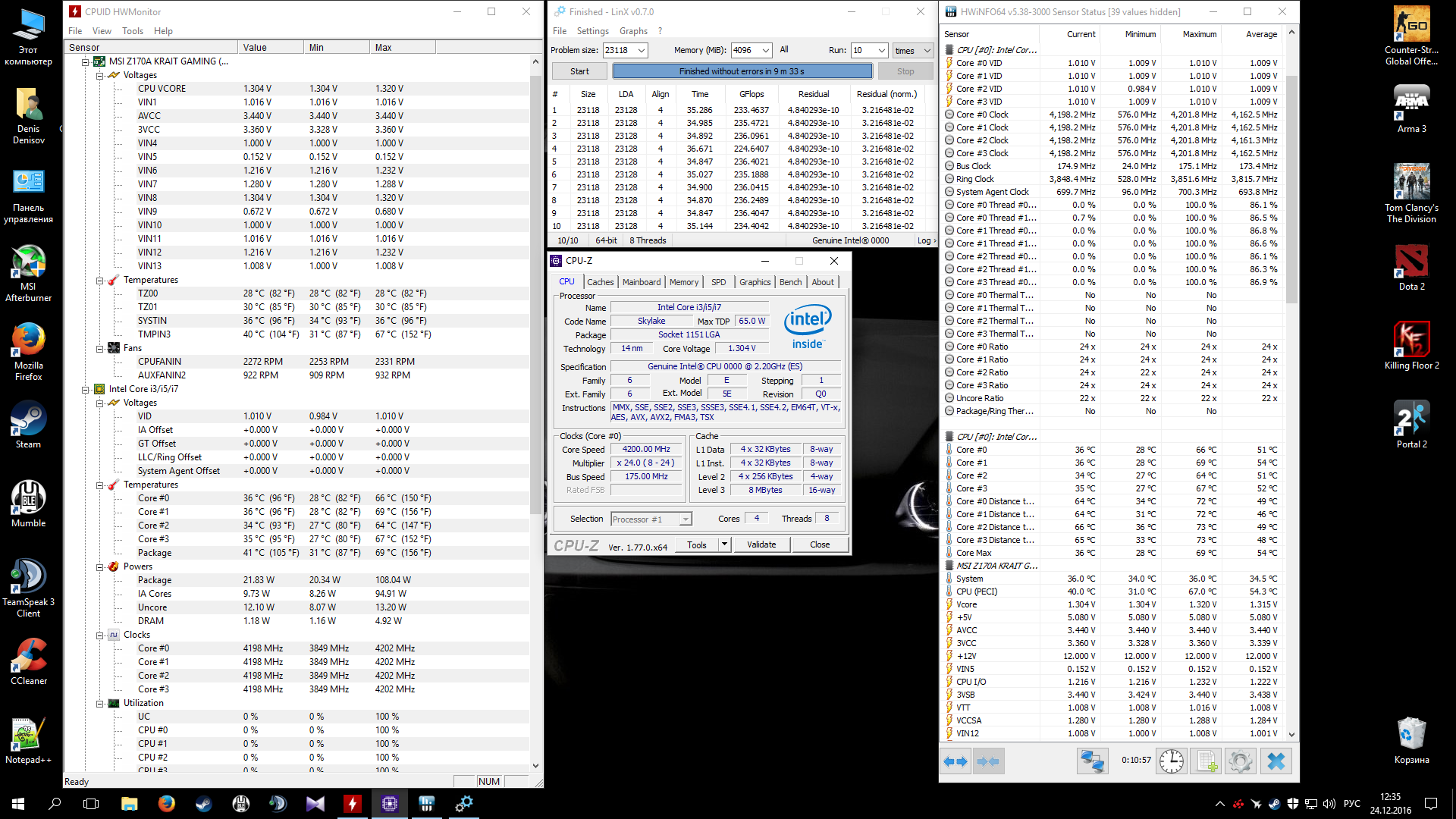Viewport: 1456px width, 819px height.
Task: Collapse Voltages node under MSI Z170A
Action: [99, 75]
